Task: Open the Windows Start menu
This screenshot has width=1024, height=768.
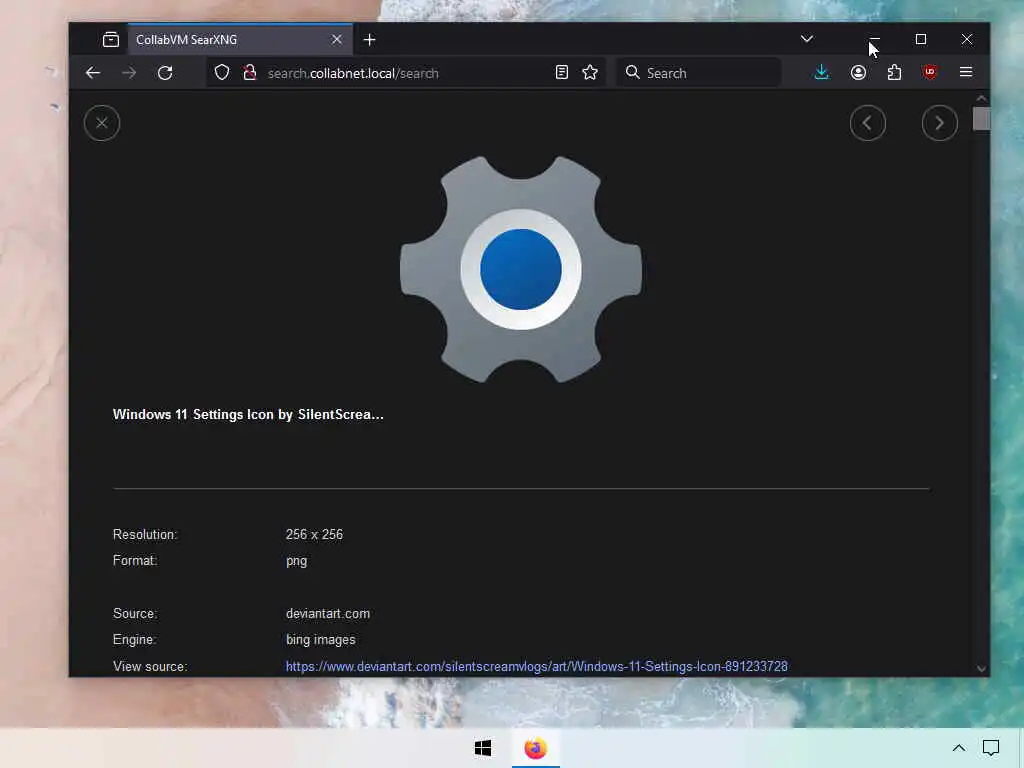Action: tap(483, 748)
